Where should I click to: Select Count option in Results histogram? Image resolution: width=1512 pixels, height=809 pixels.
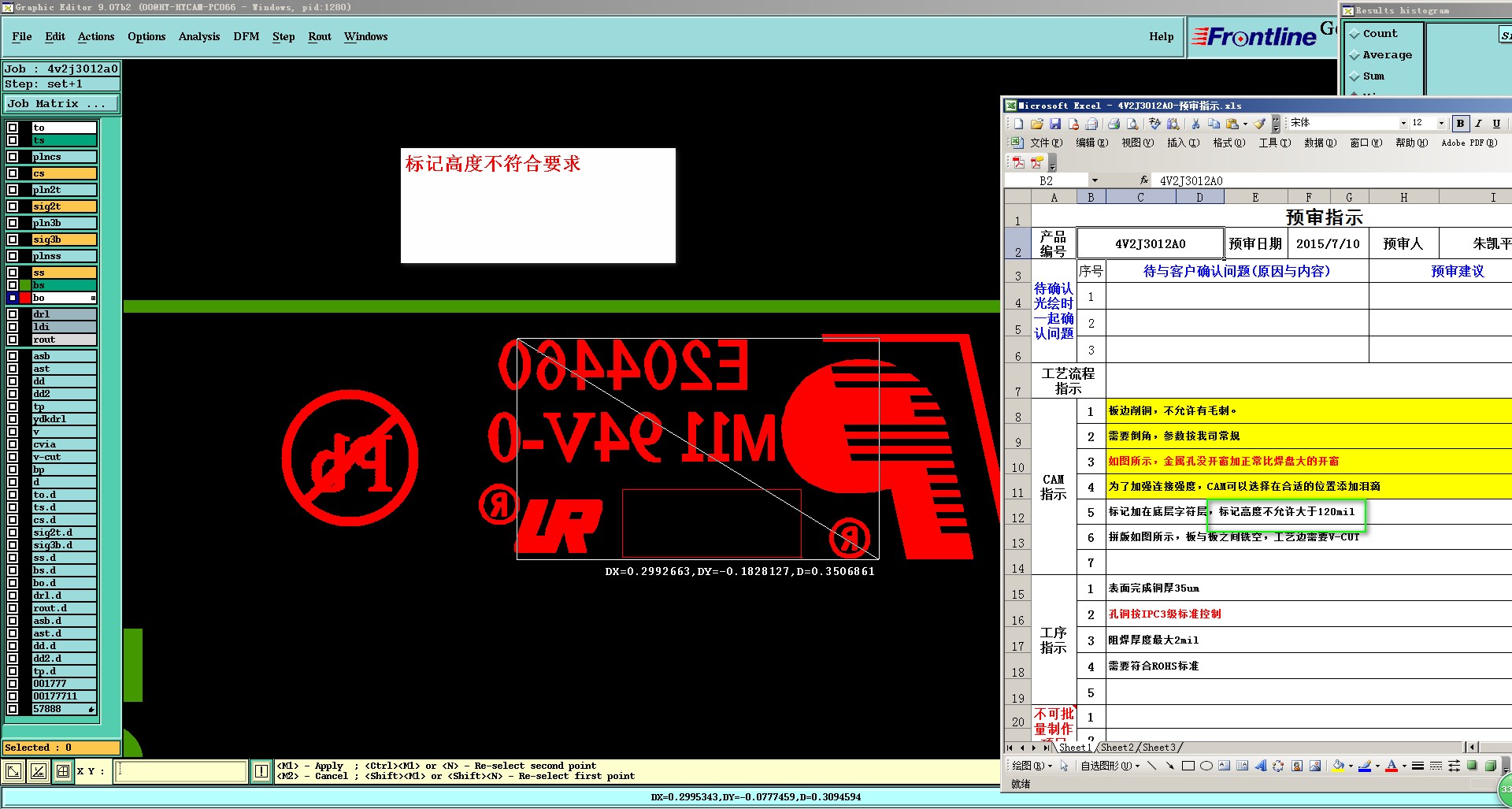point(1373,34)
